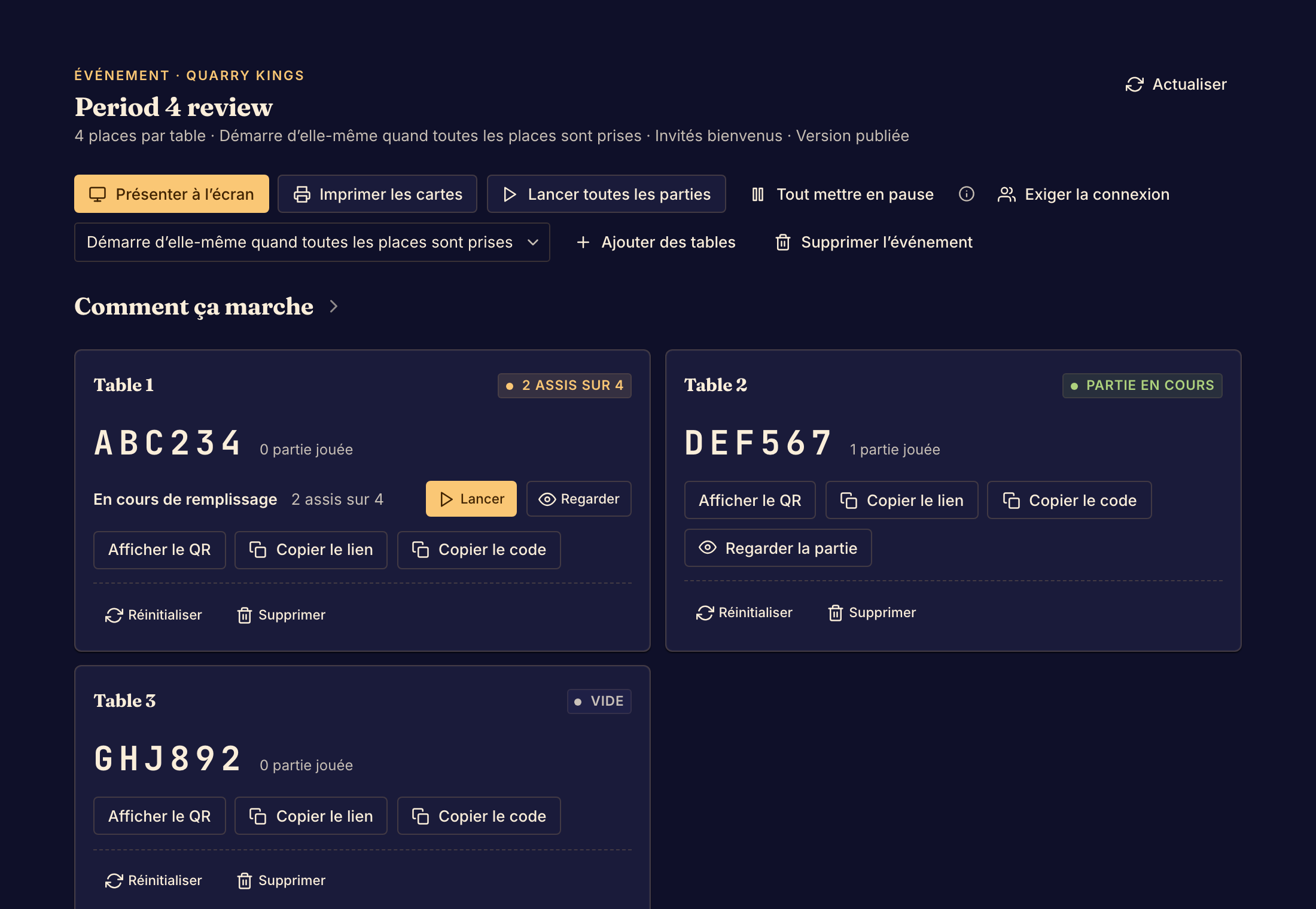Click the PARTIE EN COURS status badge
Screen dimensions: 1316x909
point(1143,385)
